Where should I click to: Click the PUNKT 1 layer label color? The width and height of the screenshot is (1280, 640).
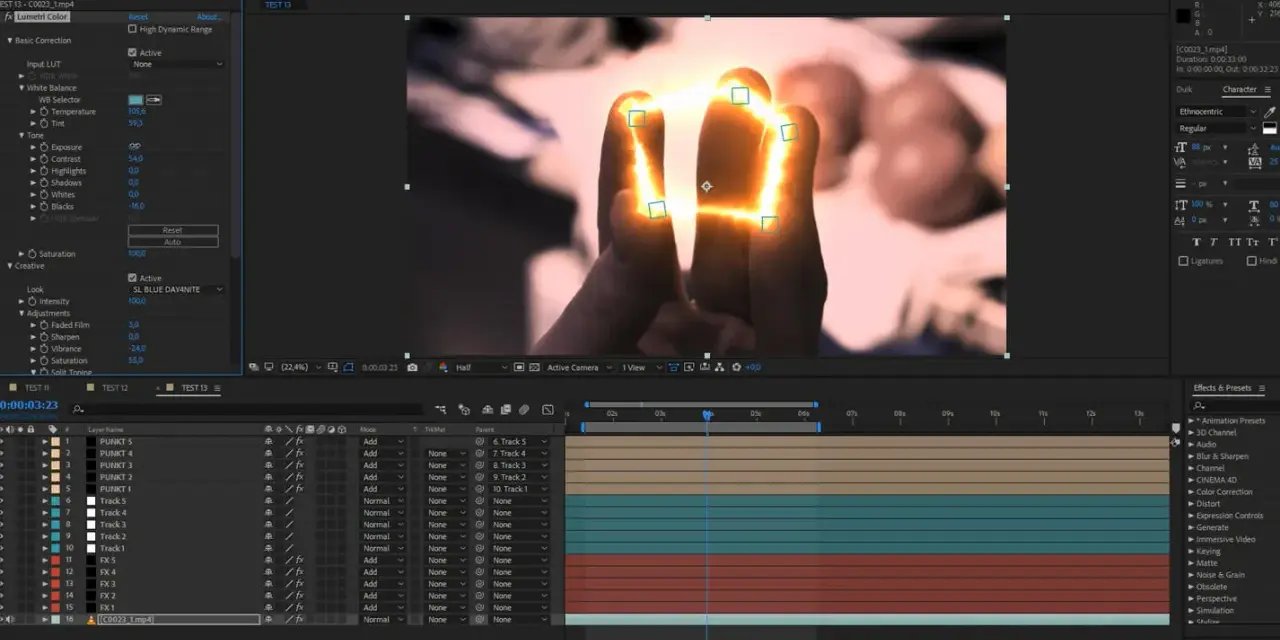55,489
